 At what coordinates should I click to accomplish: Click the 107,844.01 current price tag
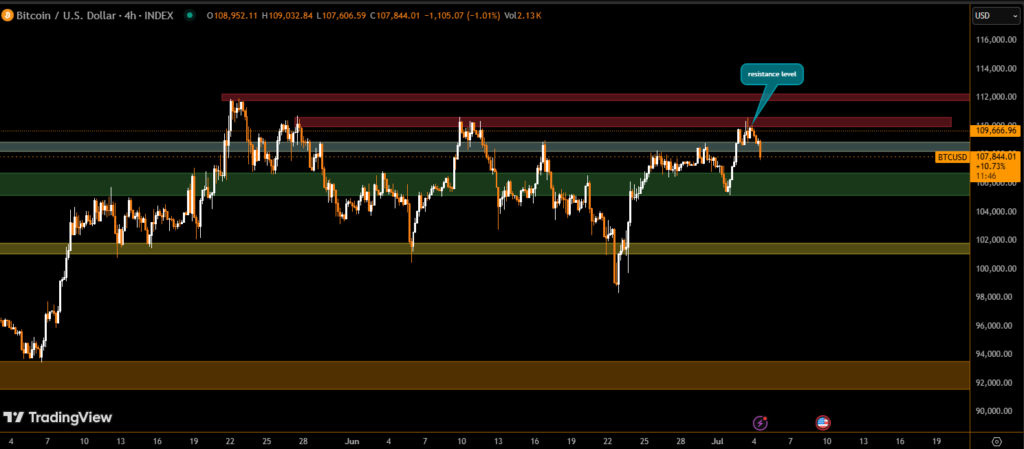click(x=995, y=156)
